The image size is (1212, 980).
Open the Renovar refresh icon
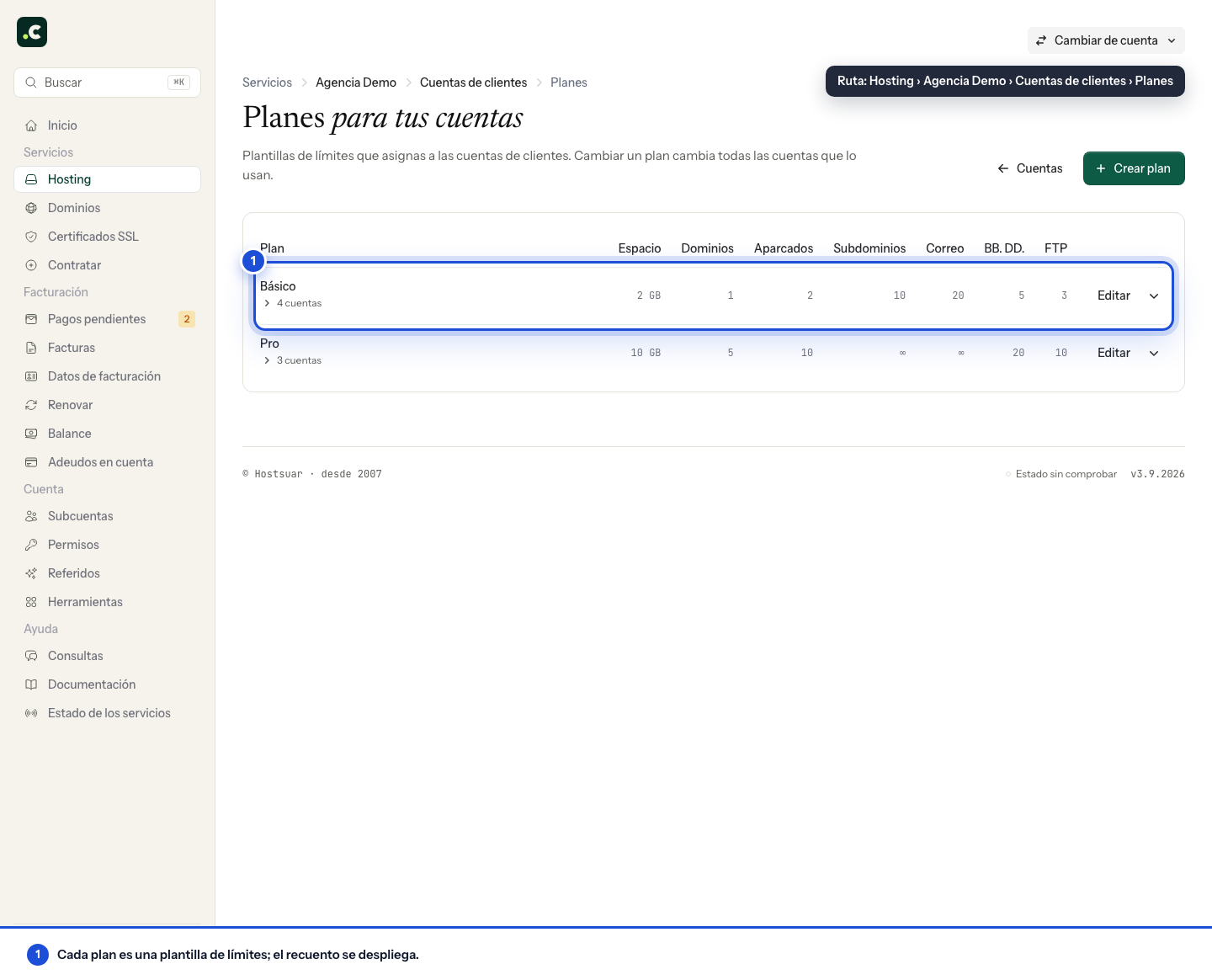tap(31, 405)
